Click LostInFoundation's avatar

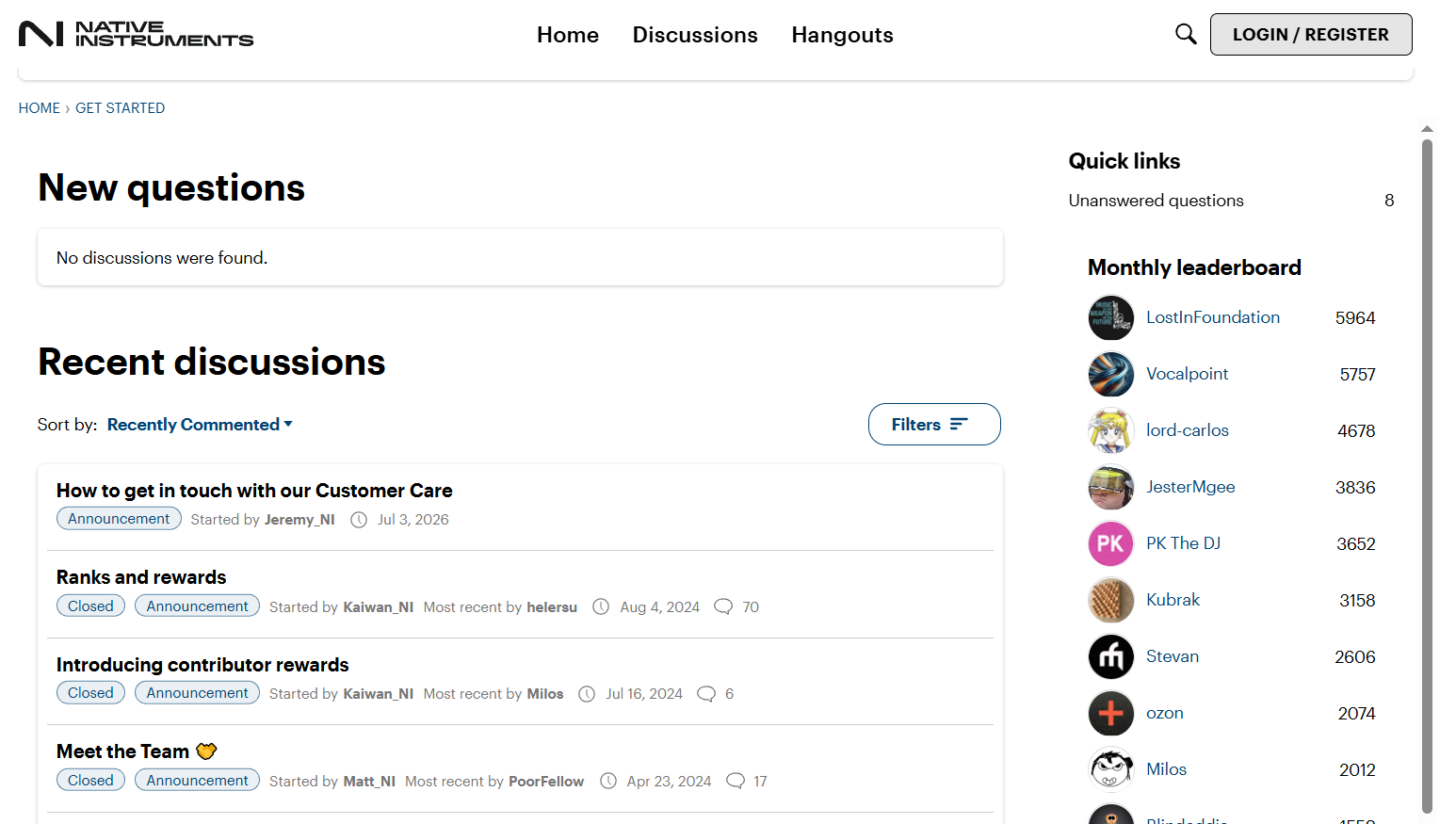pos(1111,318)
